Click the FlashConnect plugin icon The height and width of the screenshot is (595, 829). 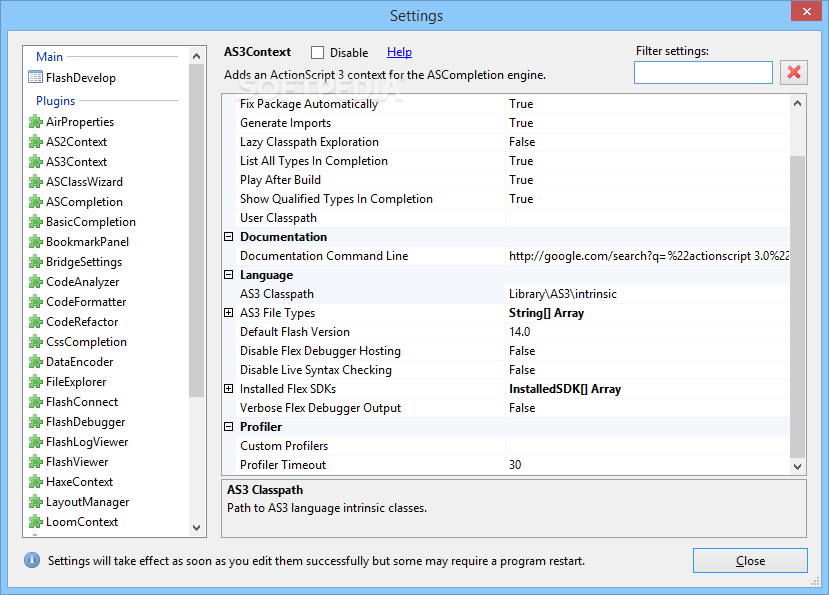(35, 402)
